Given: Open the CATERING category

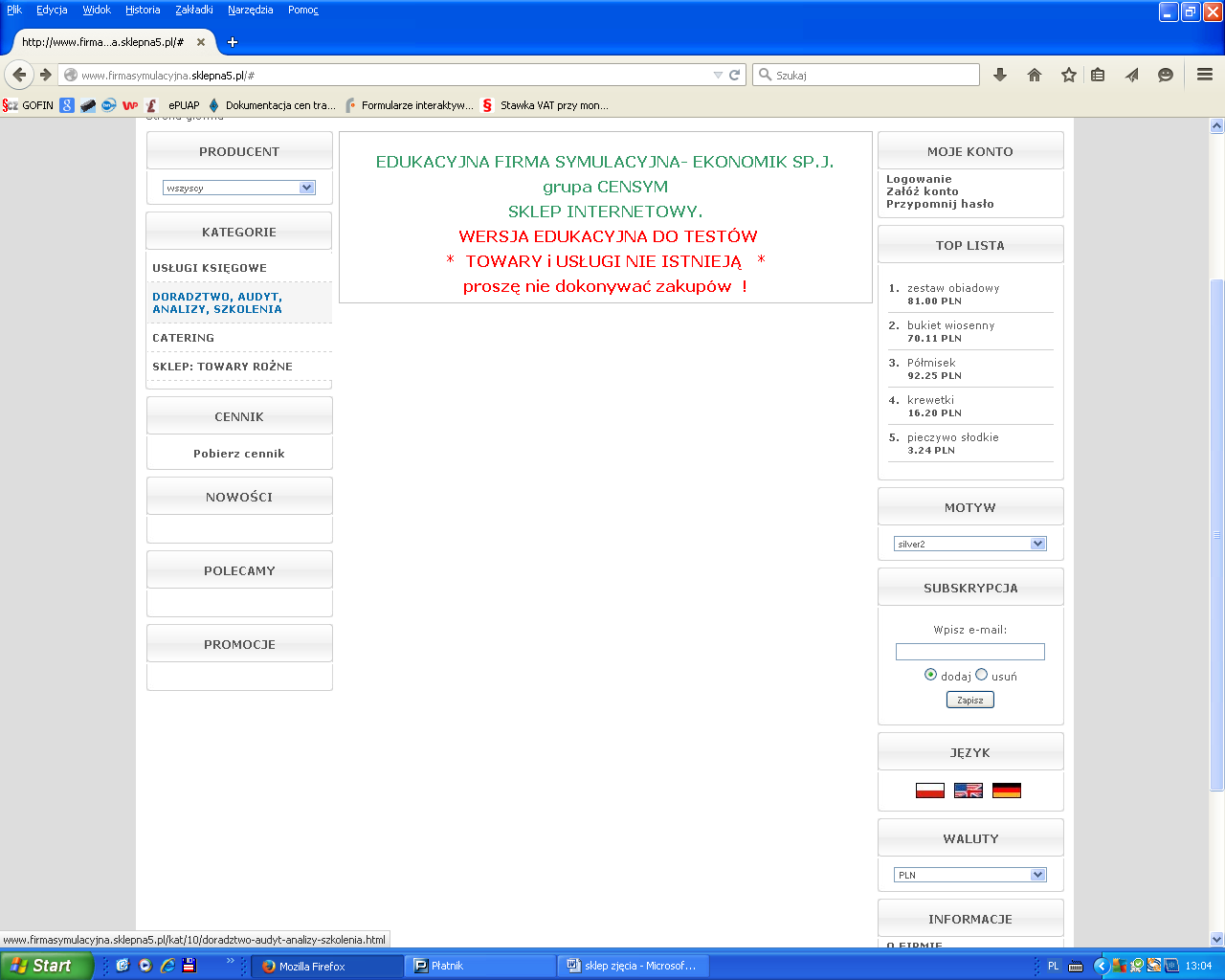Looking at the screenshot, I should (x=183, y=338).
